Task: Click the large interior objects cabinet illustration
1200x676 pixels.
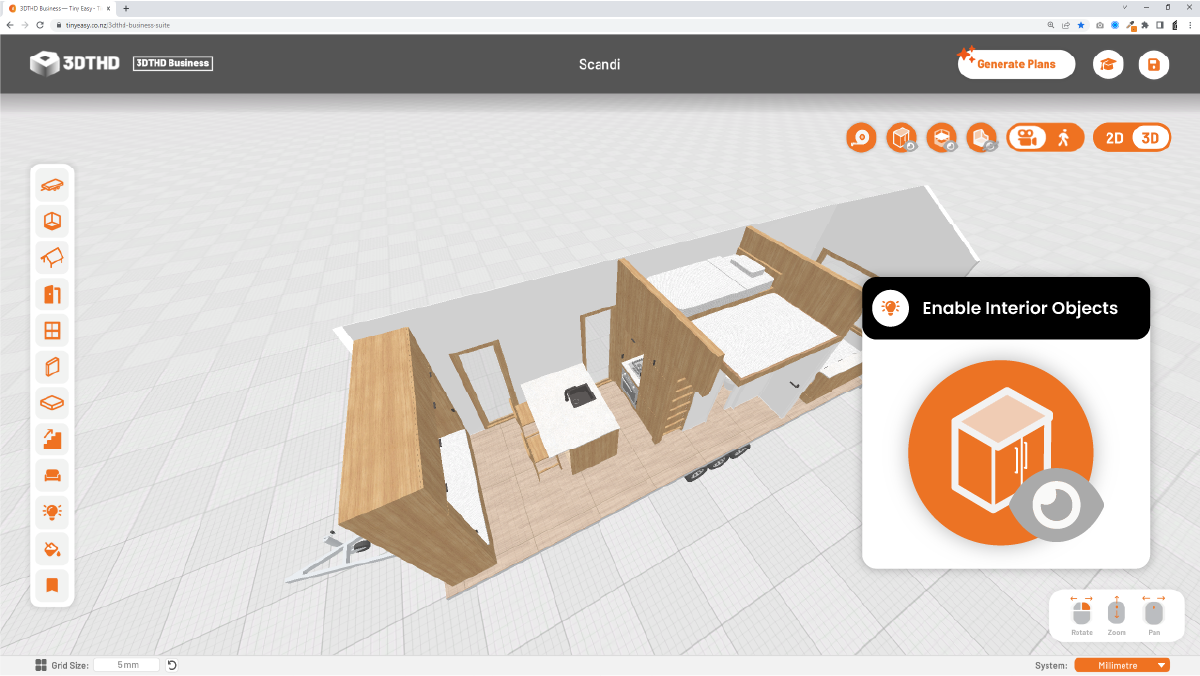Action: pos(1006,453)
